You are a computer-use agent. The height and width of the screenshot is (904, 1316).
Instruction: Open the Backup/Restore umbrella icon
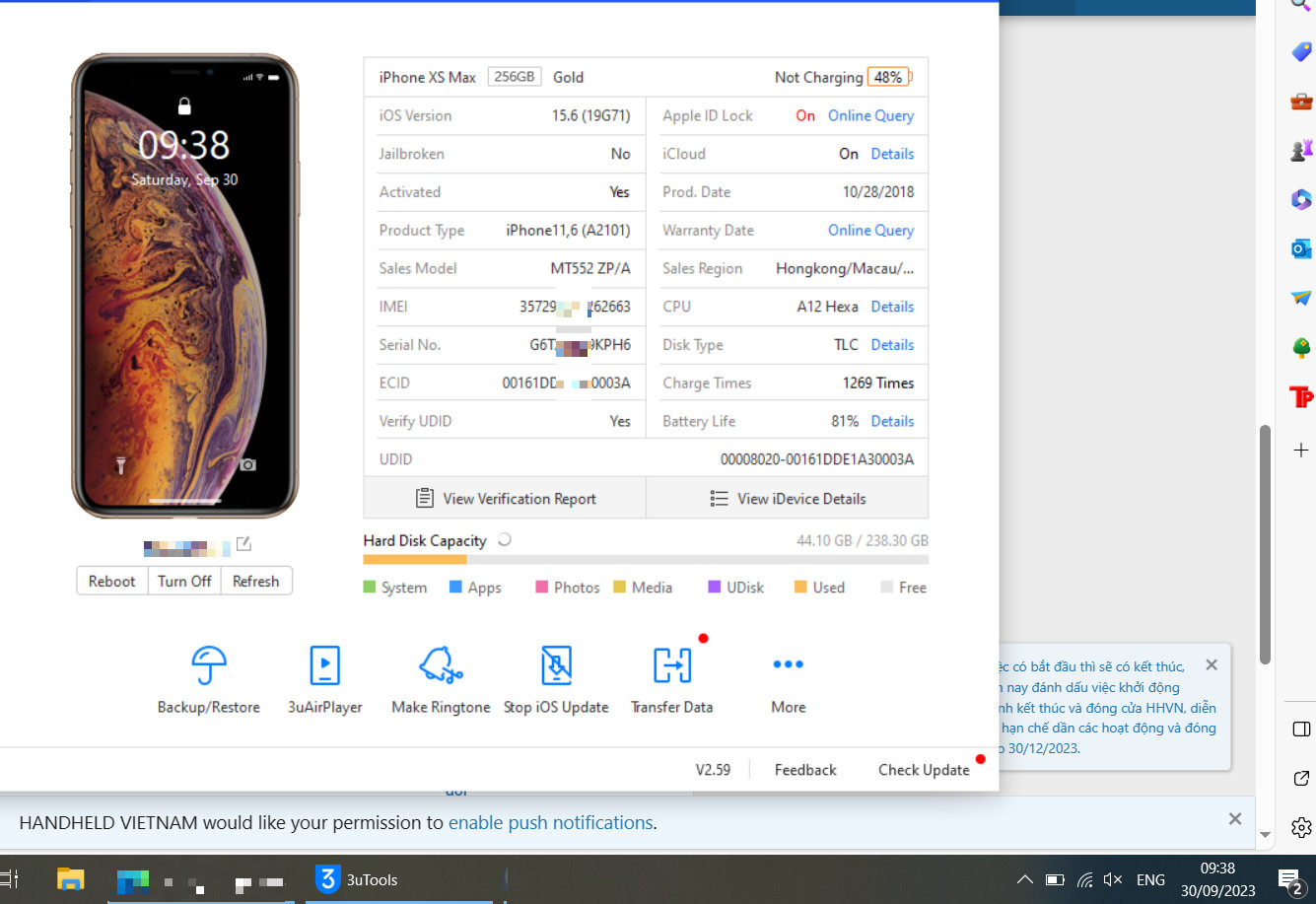(x=209, y=666)
